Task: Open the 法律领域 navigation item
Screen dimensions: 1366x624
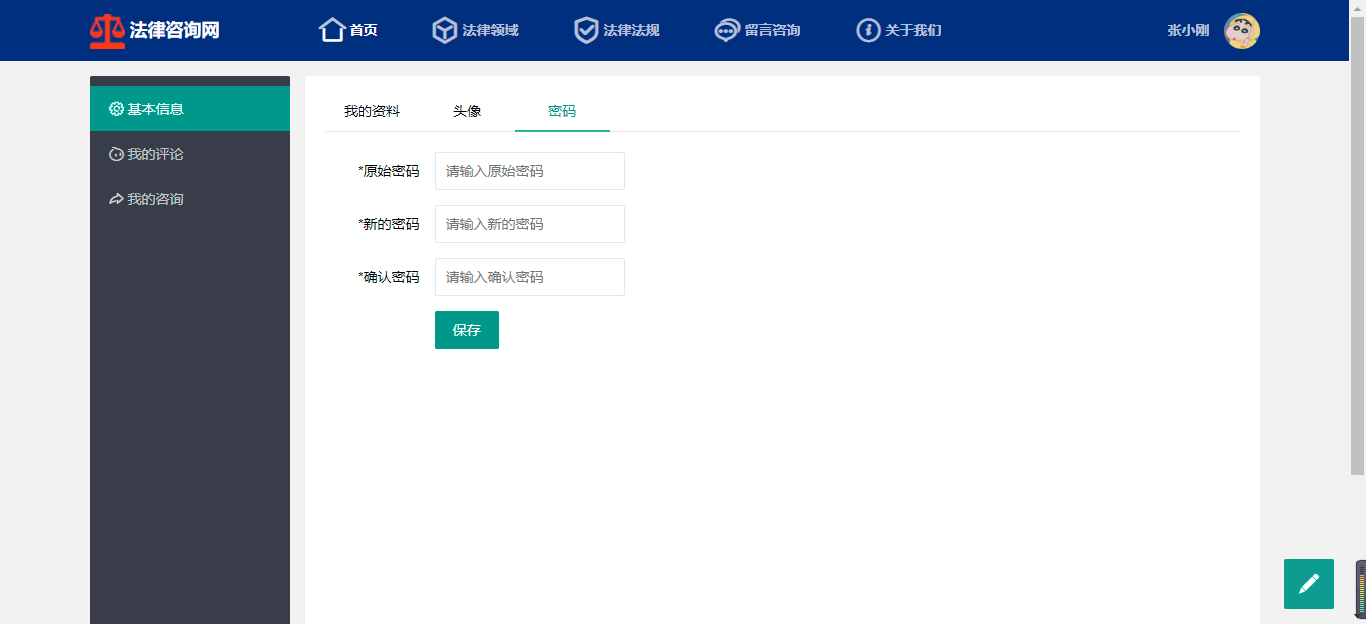Action: (x=475, y=30)
